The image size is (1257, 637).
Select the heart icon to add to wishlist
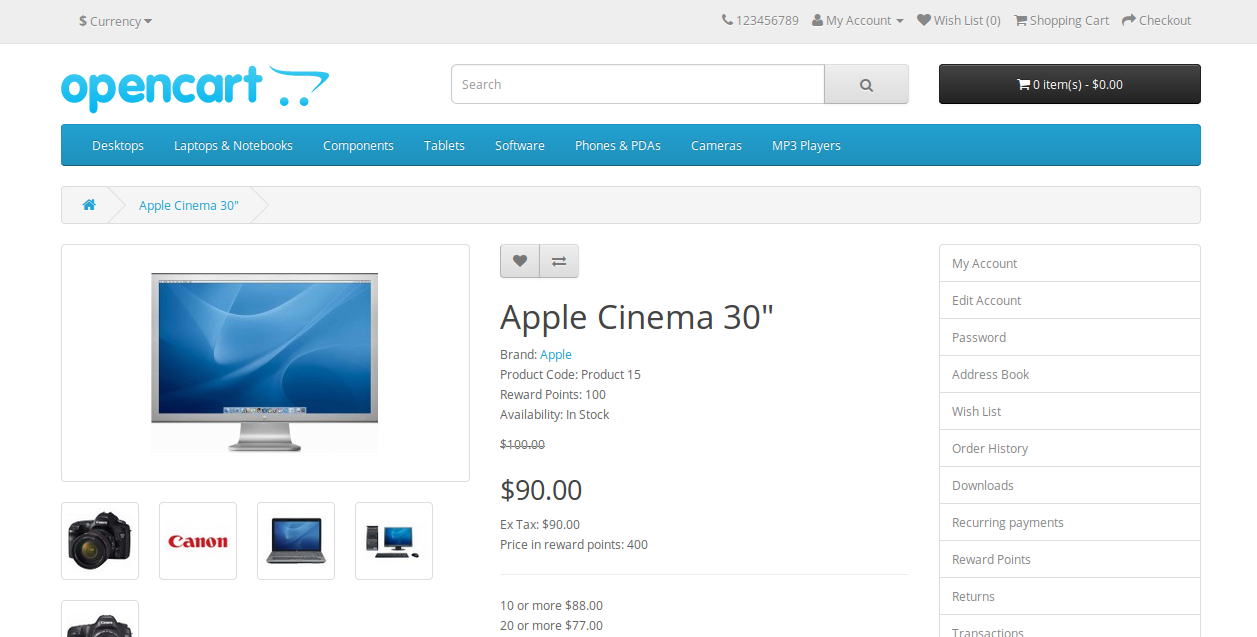pos(520,261)
